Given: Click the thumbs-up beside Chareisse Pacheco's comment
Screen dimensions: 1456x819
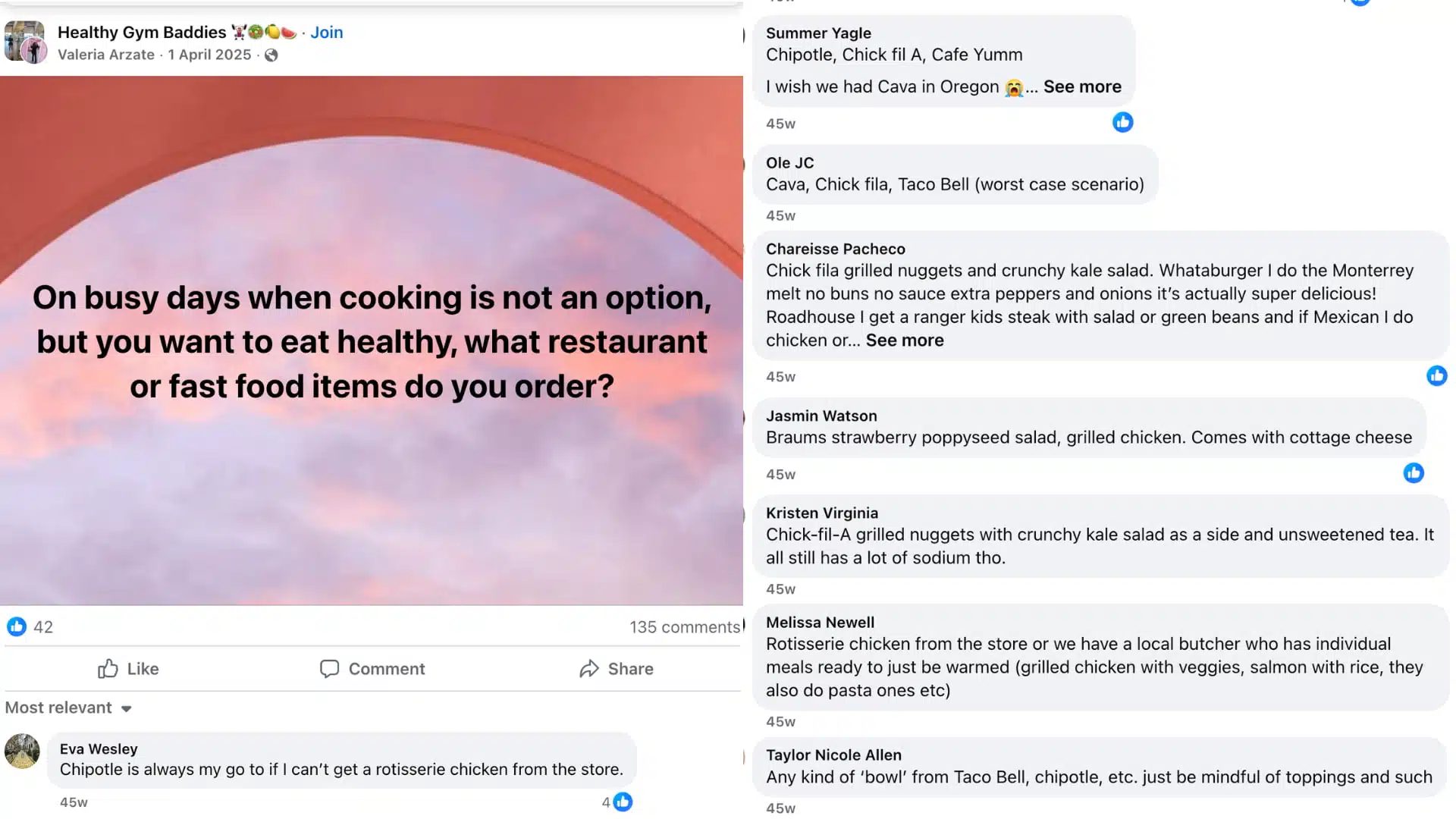Looking at the screenshot, I should 1437,375.
